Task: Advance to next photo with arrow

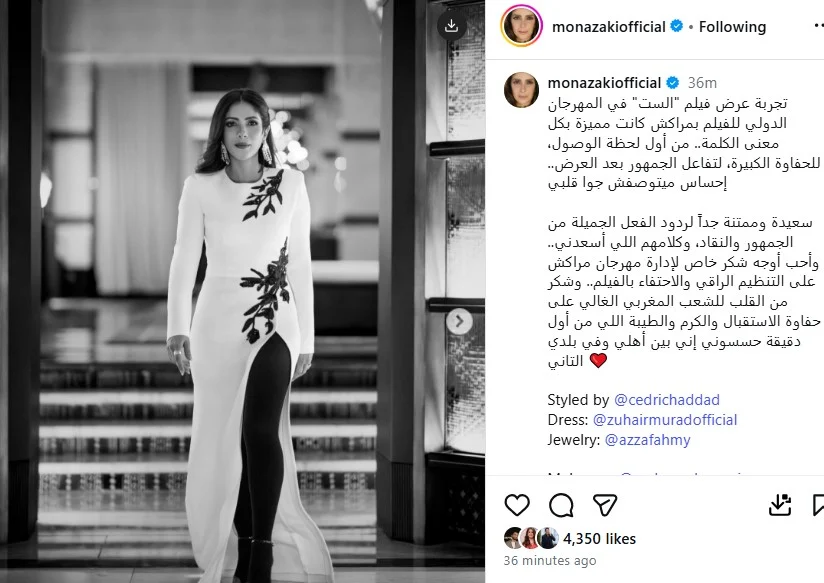Action: pos(459,321)
